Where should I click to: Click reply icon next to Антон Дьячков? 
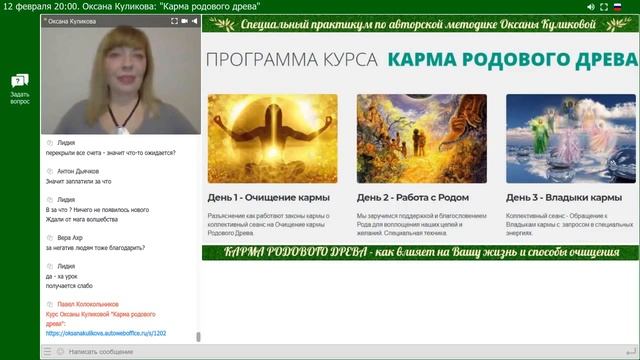click(x=50, y=171)
